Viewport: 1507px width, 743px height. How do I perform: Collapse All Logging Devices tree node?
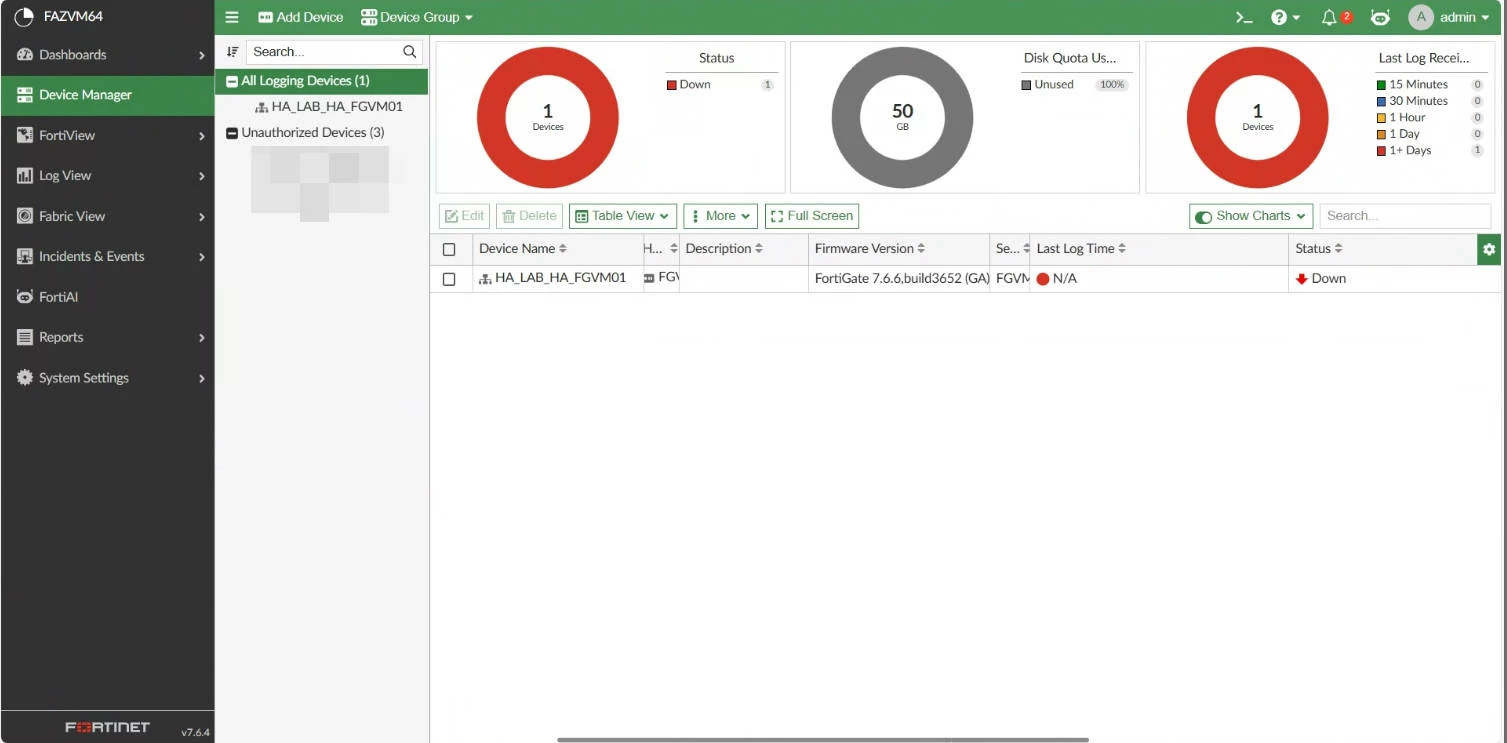click(232, 81)
